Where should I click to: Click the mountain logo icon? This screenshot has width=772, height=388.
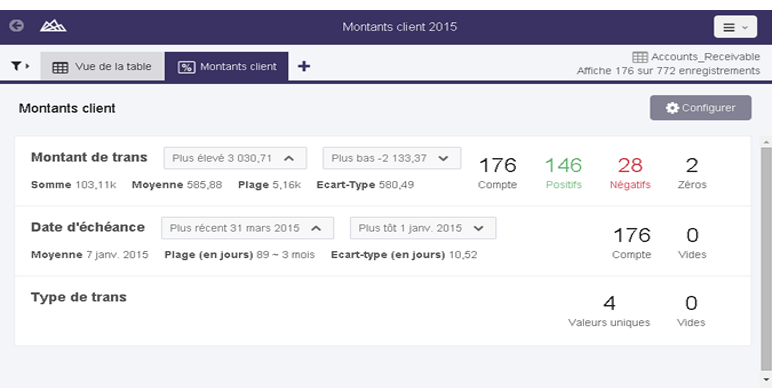point(53,26)
